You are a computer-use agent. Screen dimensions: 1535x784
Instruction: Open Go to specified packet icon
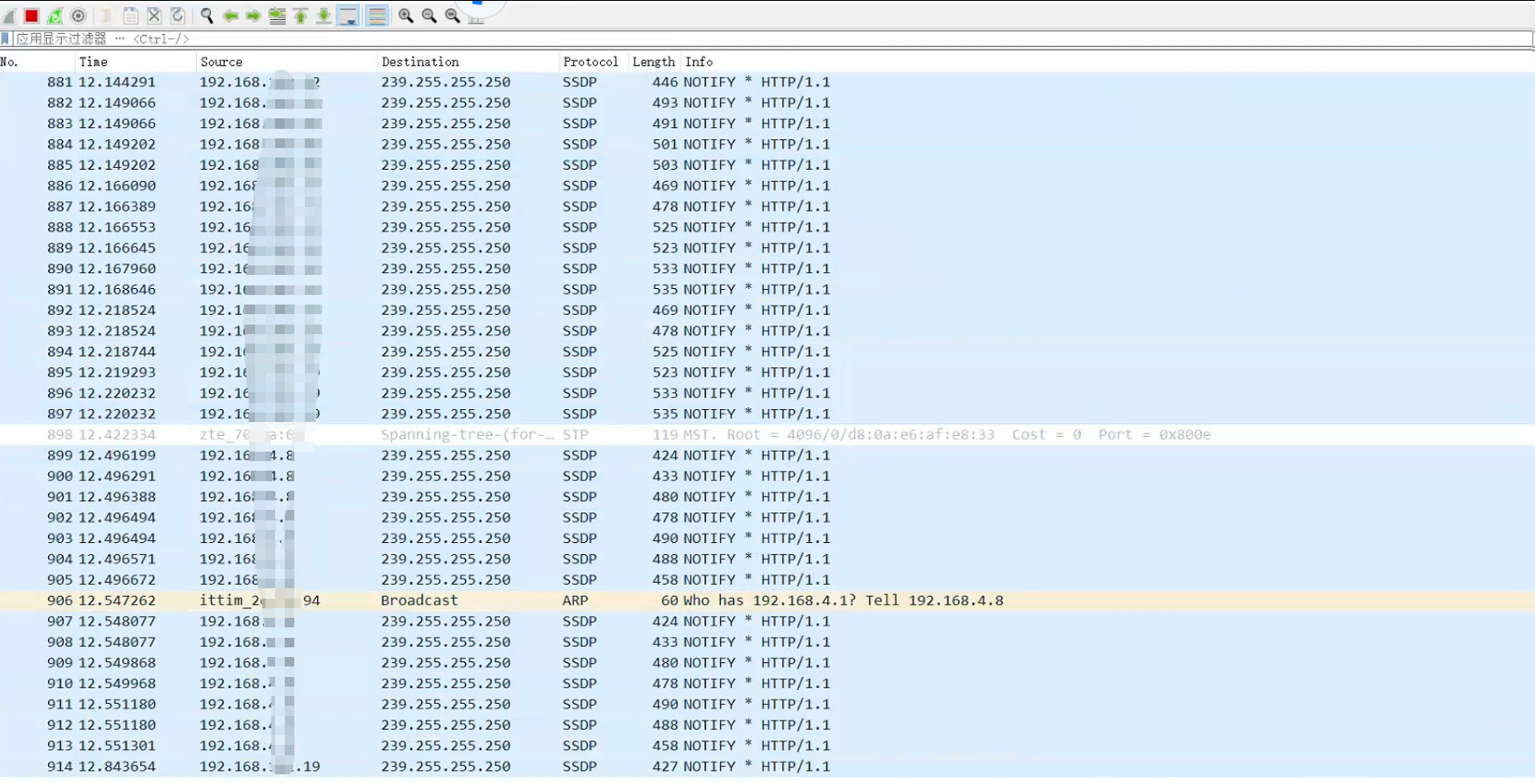[277, 16]
